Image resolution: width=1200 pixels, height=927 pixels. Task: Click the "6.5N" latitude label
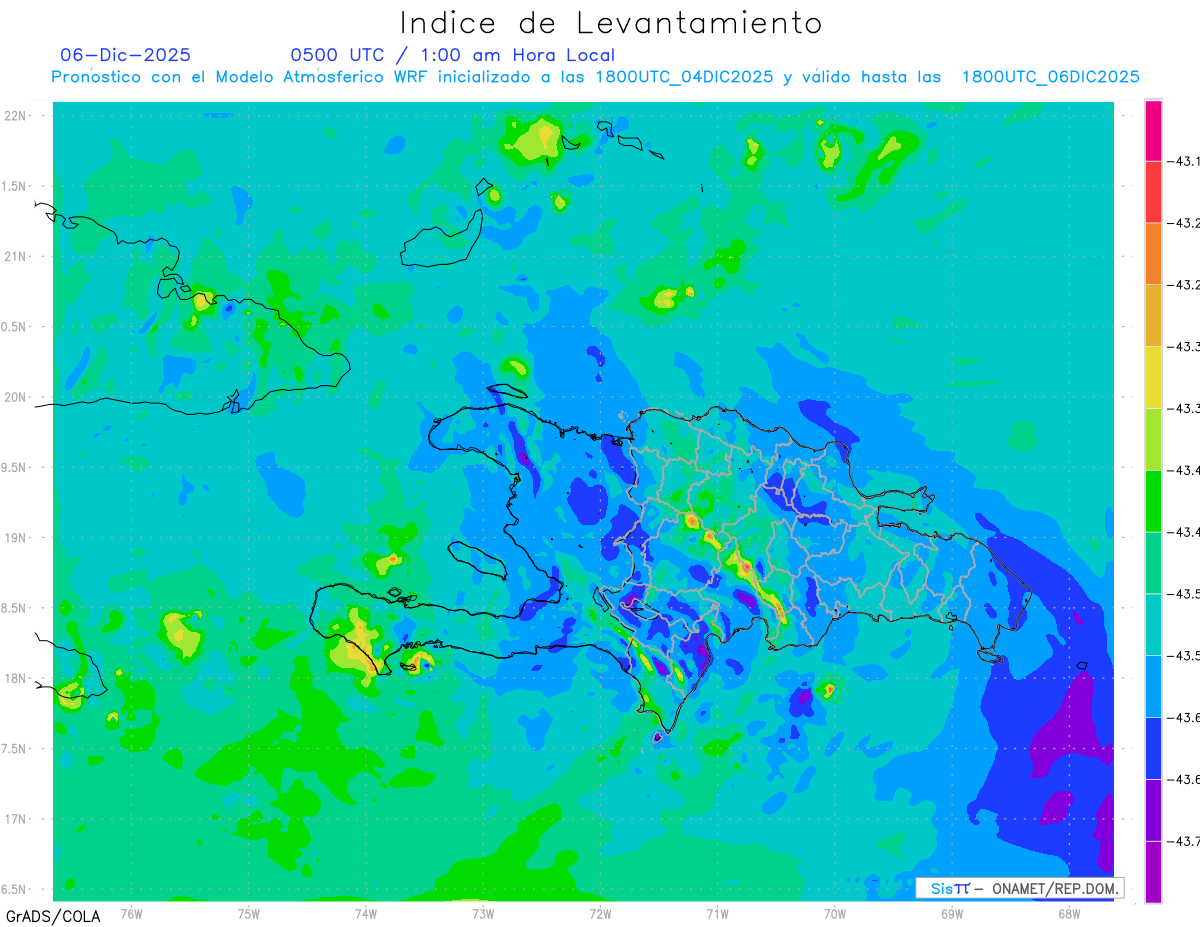click(15, 889)
